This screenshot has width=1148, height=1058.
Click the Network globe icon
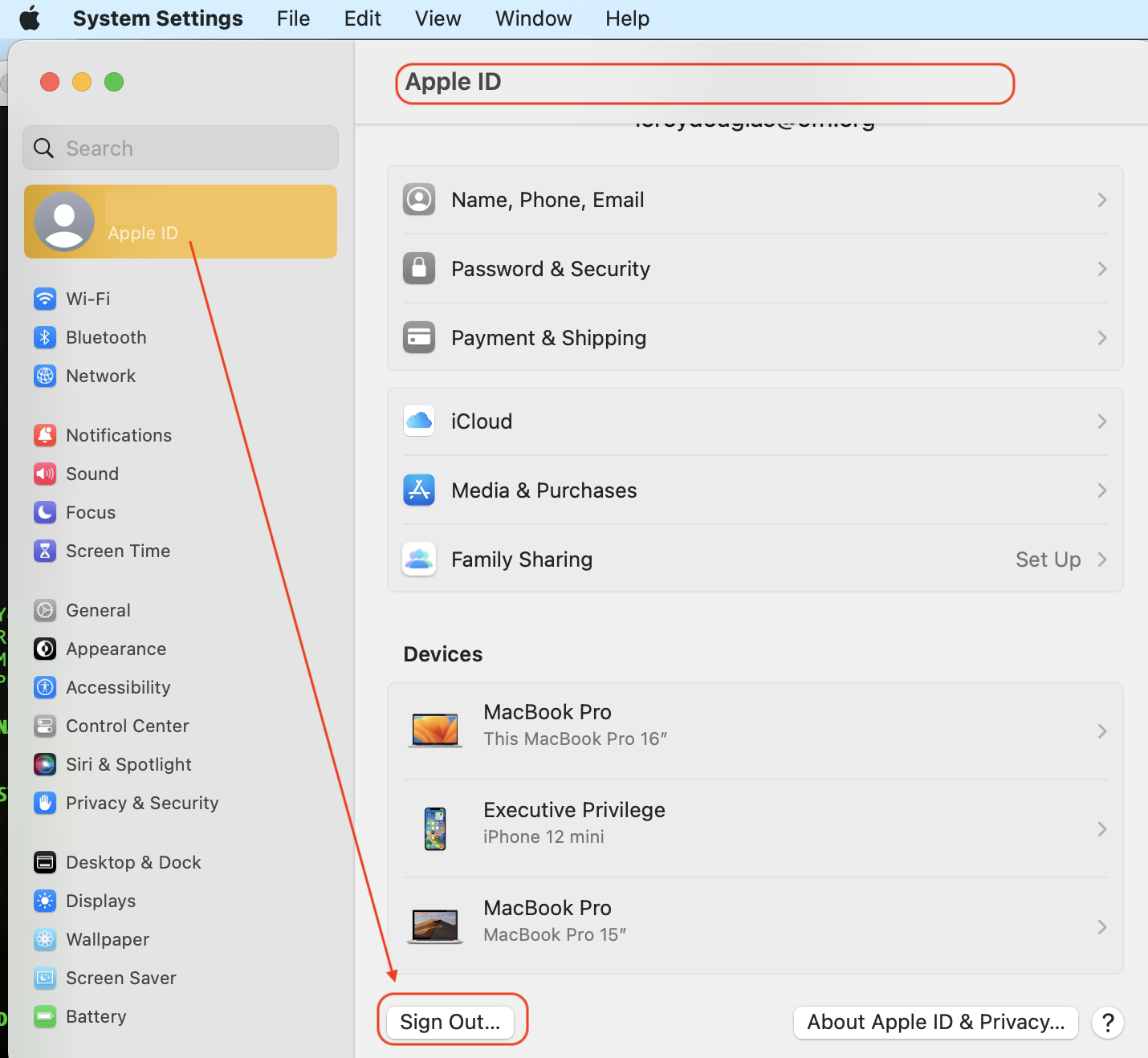point(45,376)
